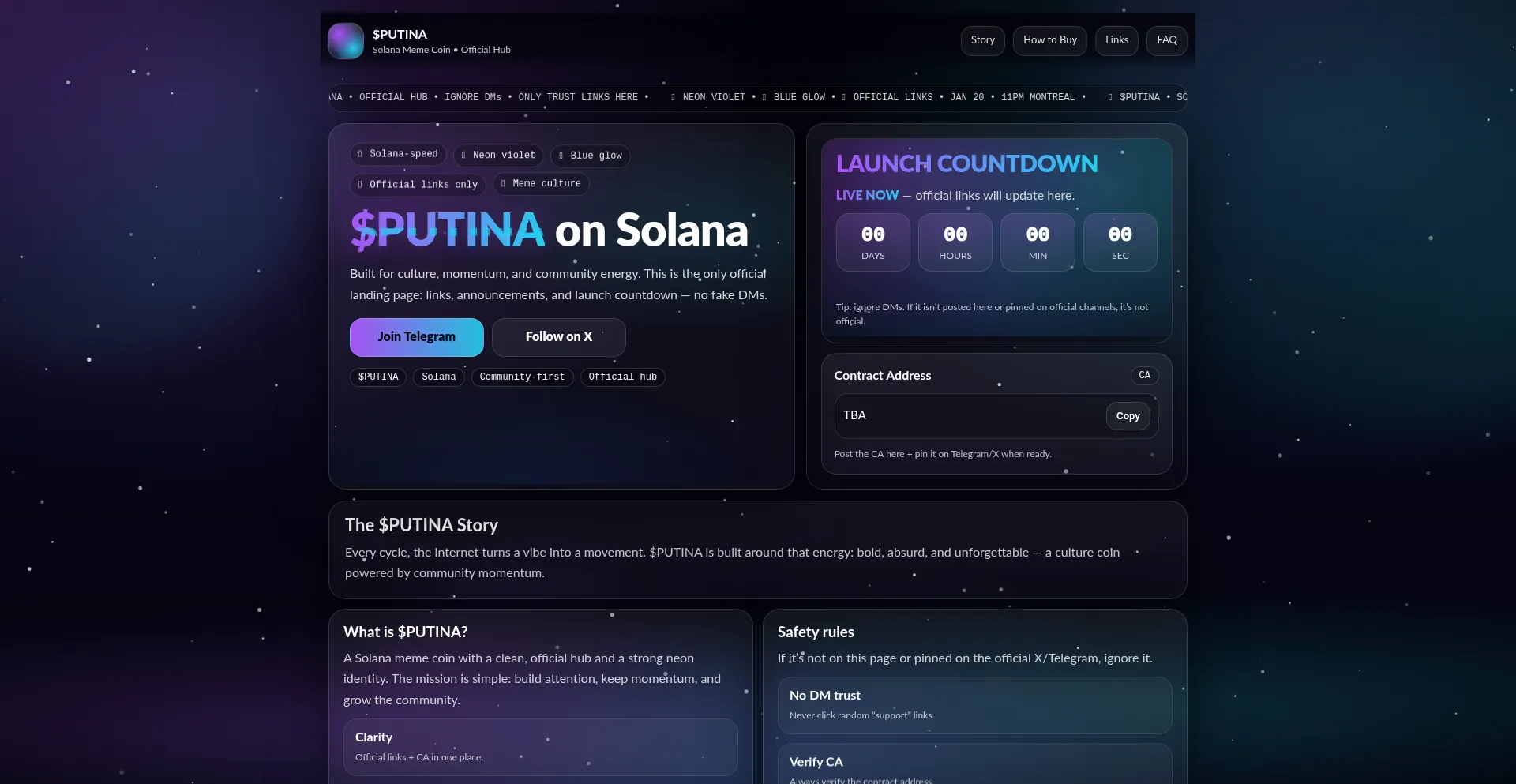This screenshot has height=784, width=1516.
Task: Jump to the FAQ section
Action: [x=1166, y=40]
